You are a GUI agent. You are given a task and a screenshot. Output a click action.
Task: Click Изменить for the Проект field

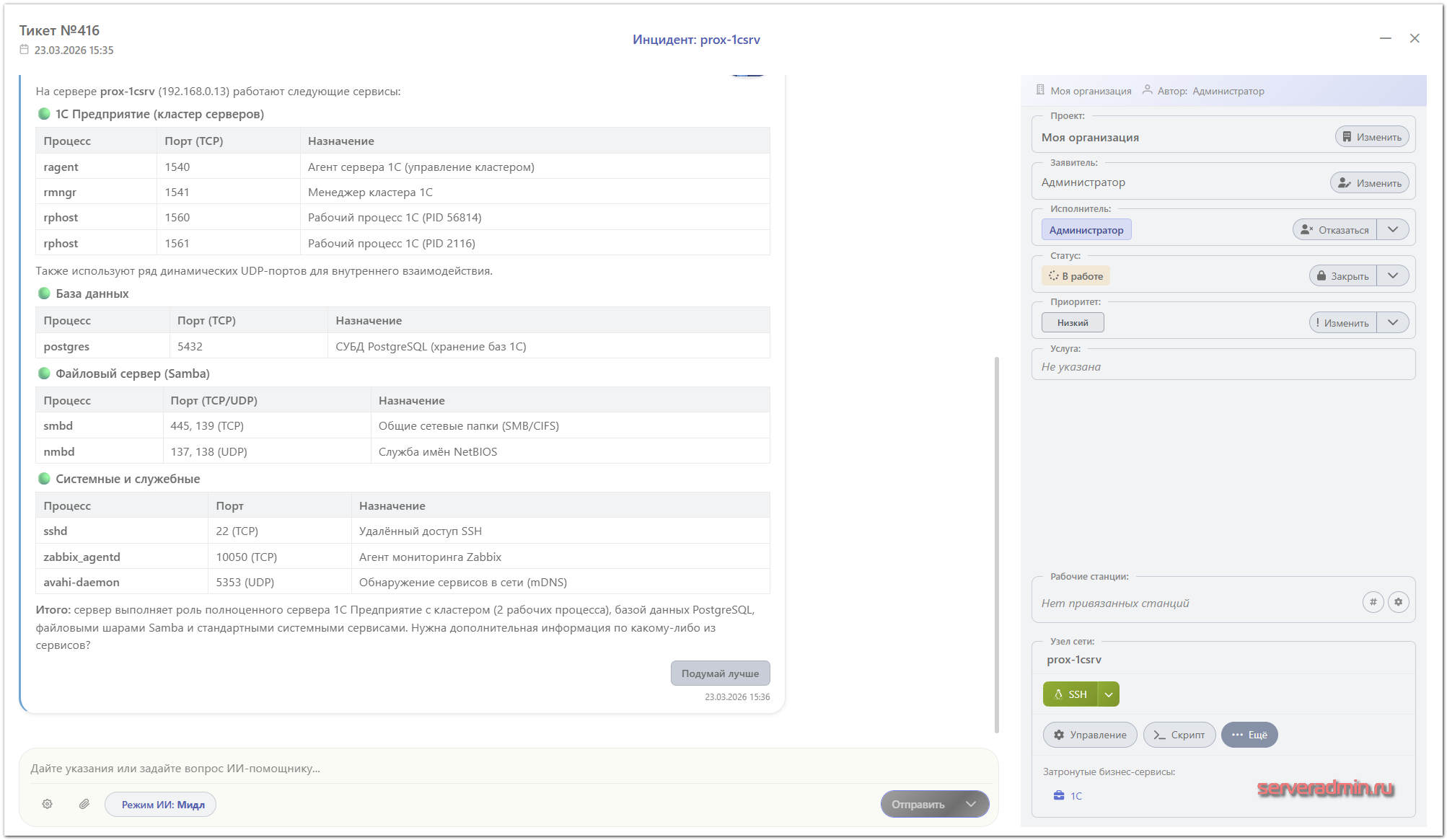1371,137
